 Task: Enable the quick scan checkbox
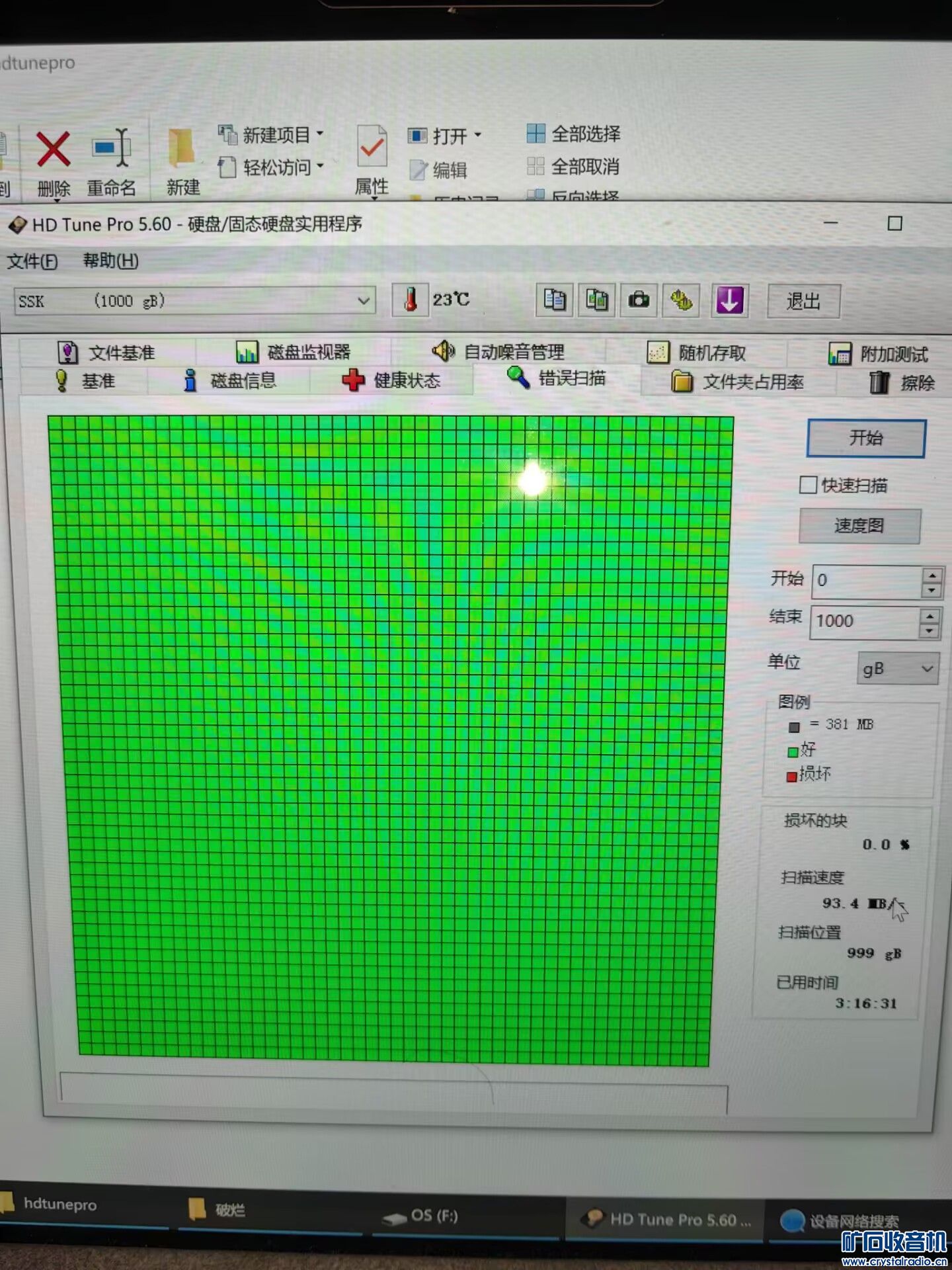tap(807, 485)
